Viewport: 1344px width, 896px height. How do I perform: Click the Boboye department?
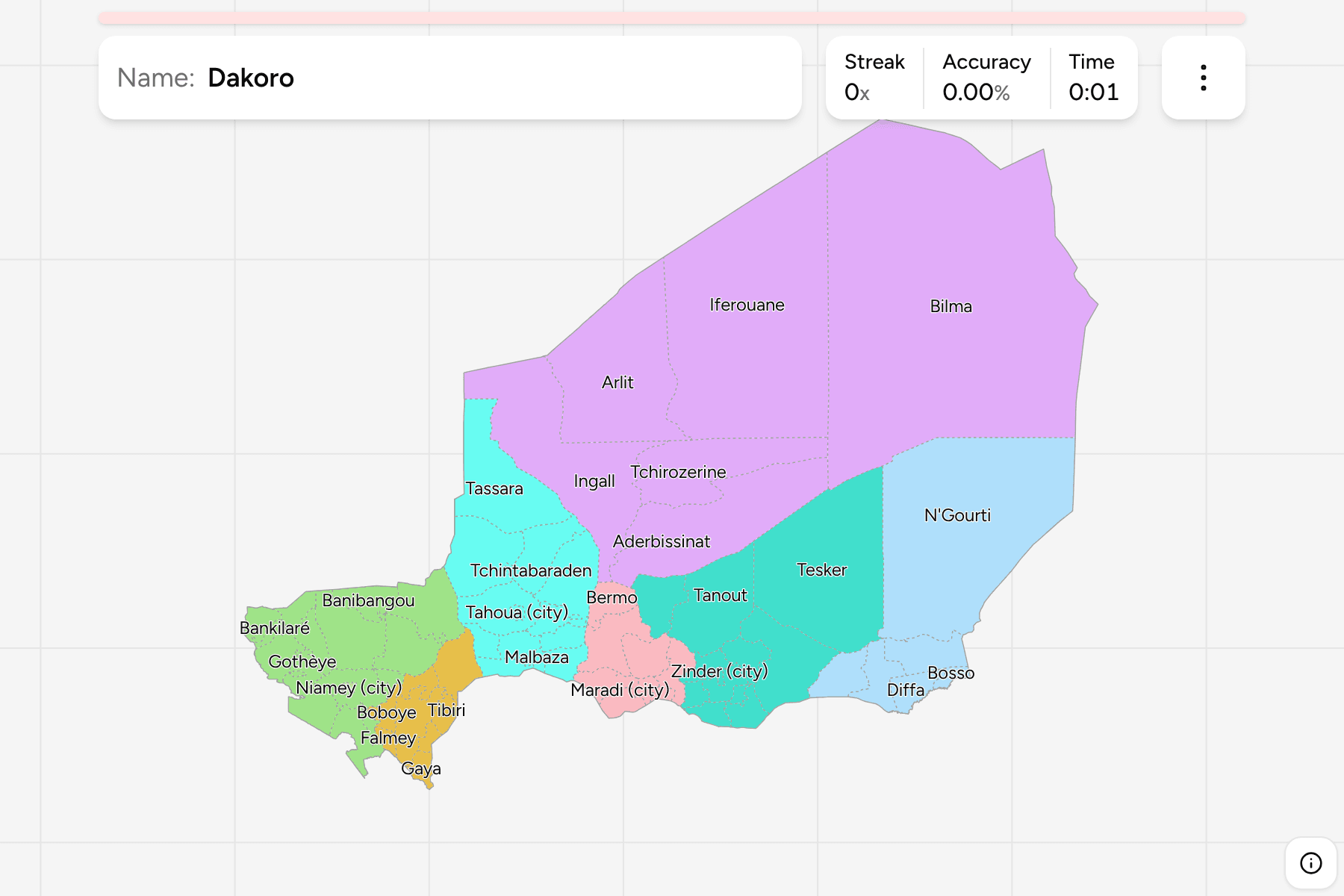coord(386,712)
